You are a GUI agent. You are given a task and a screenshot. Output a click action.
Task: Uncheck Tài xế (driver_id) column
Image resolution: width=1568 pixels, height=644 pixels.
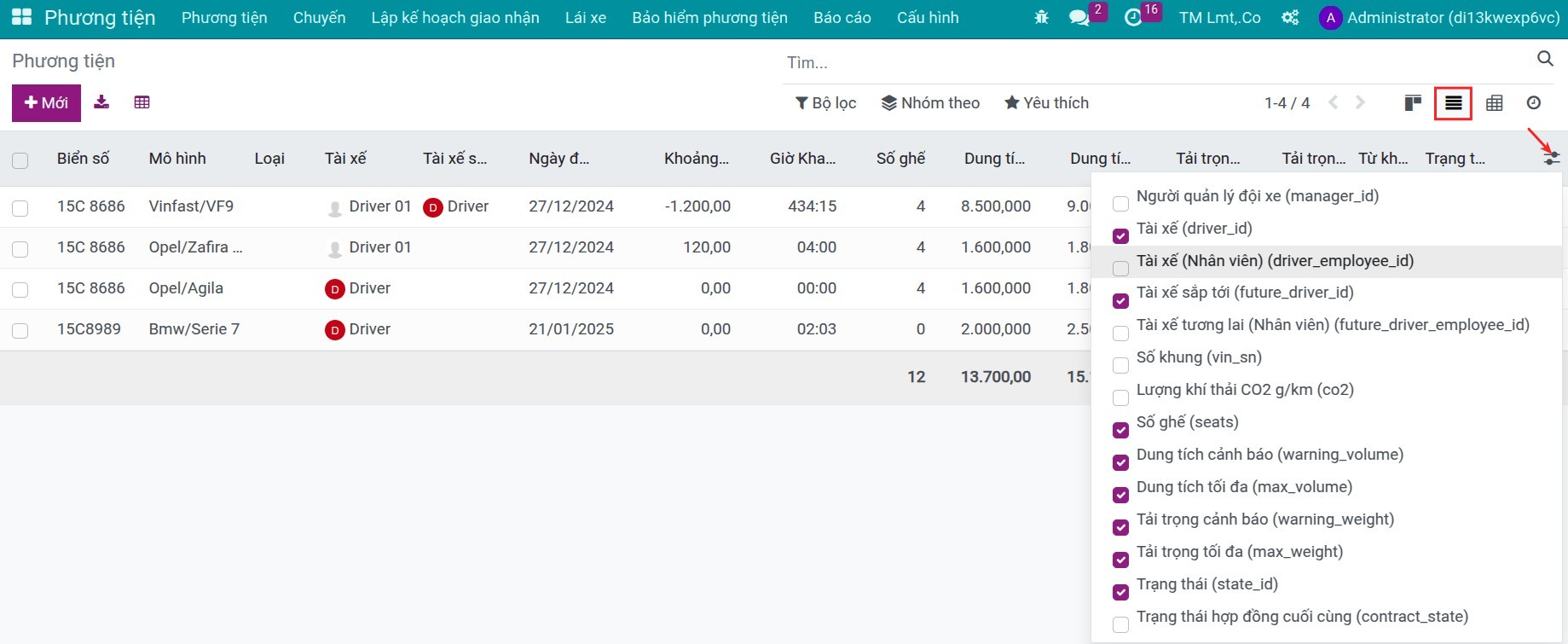pyautogui.click(x=1120, y=235)
